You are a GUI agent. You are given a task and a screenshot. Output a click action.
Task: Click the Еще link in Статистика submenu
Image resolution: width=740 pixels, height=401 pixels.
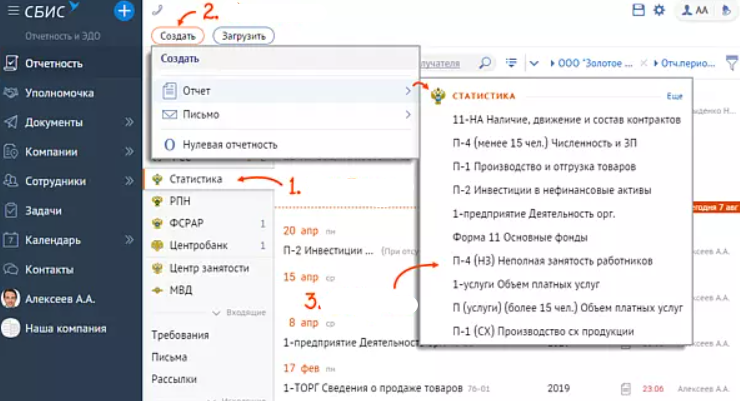(x=674, y=96)
